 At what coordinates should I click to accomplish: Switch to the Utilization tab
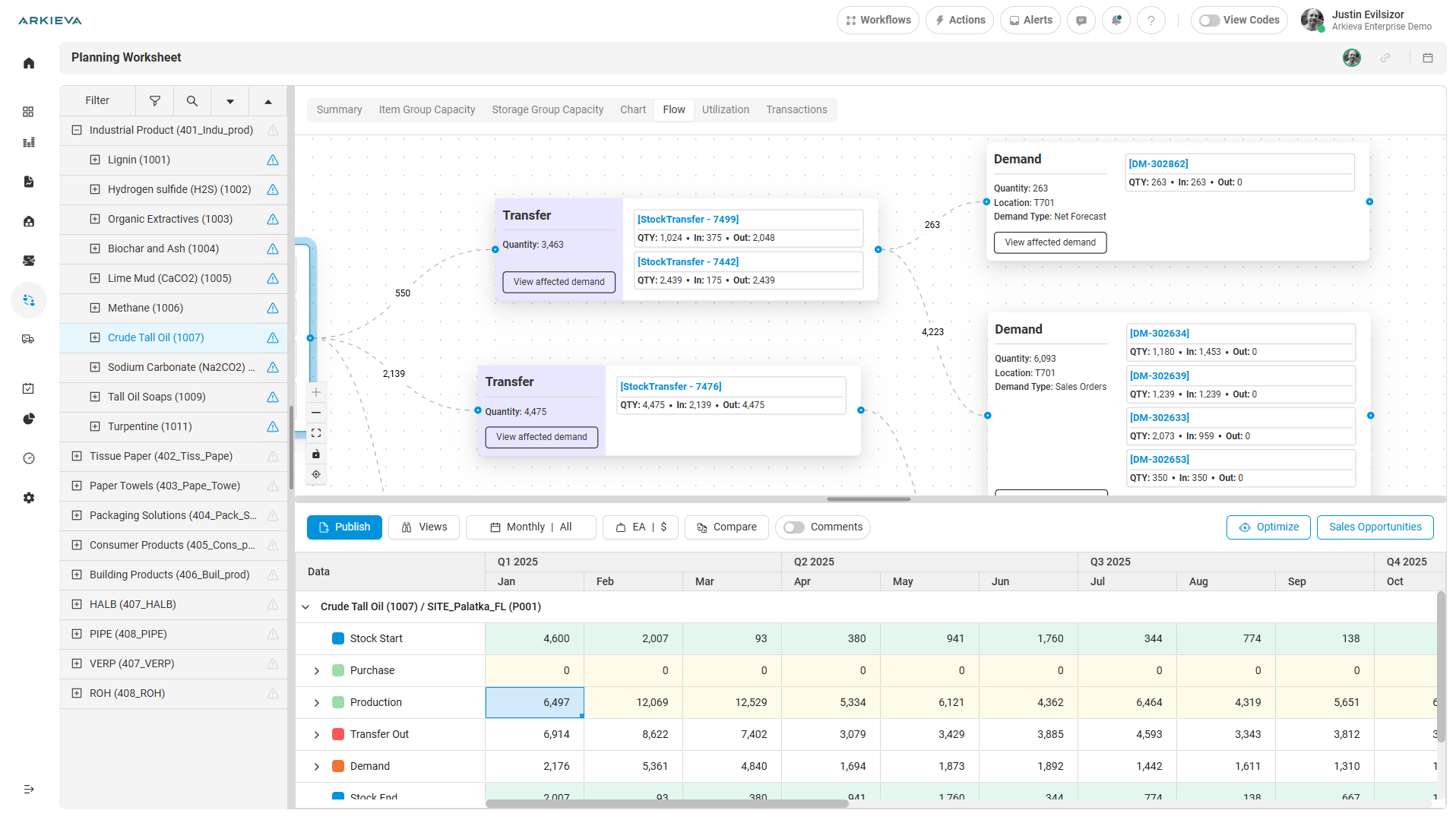tap(725, 110)
